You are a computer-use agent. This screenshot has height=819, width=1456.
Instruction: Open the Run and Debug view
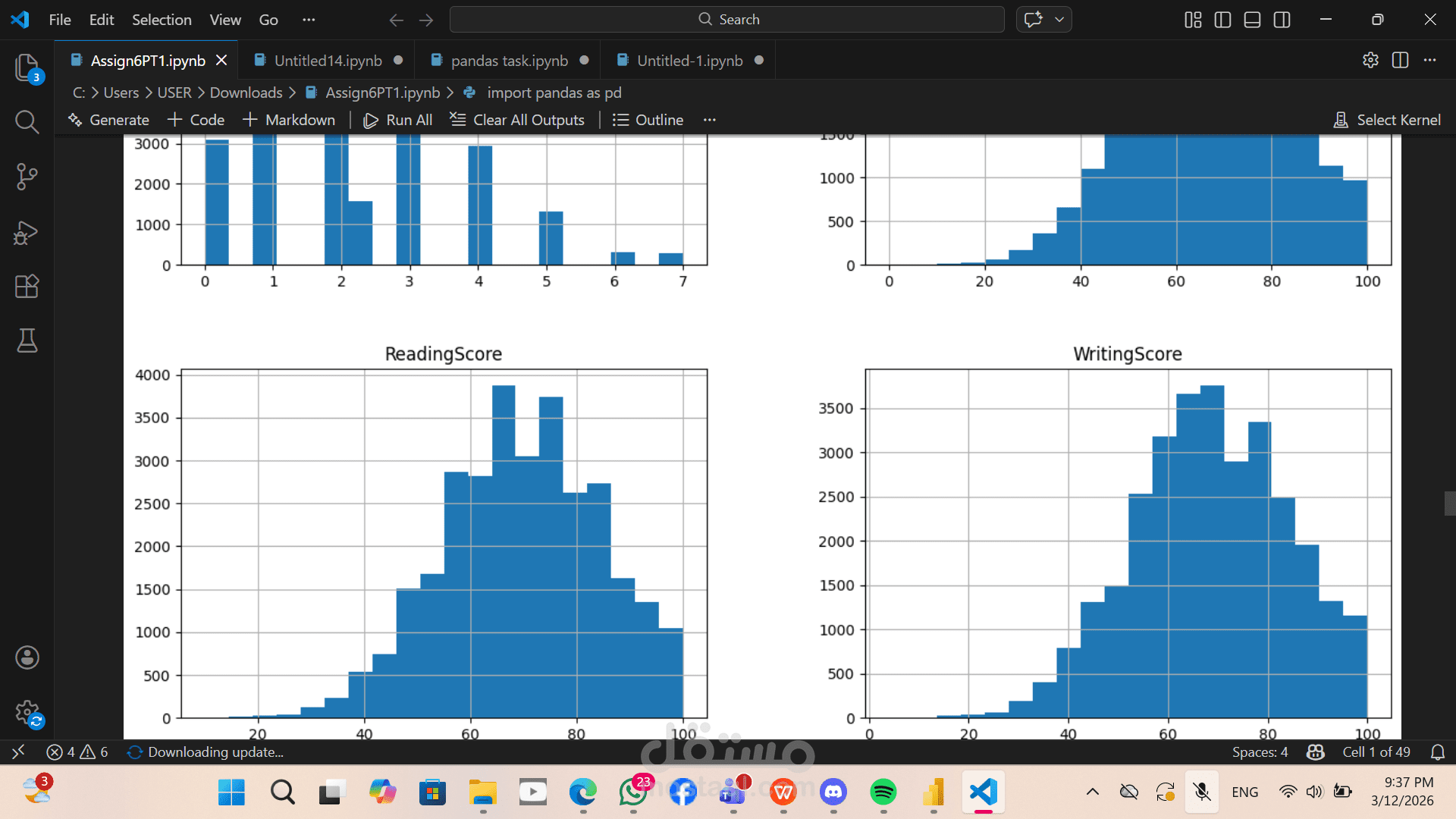click(x=27, y=232)
